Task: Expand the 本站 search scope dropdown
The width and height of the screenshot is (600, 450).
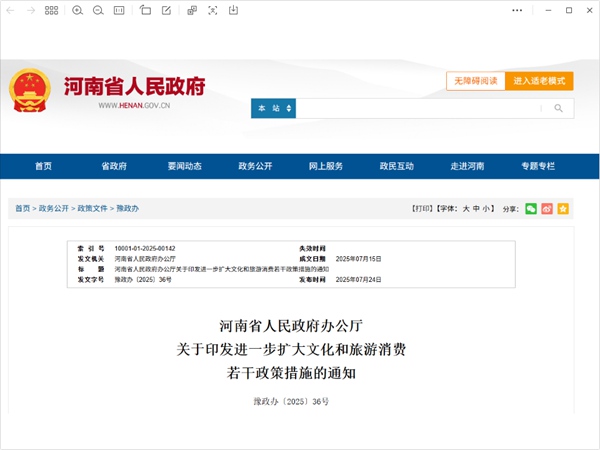Action: pos(273,108)
